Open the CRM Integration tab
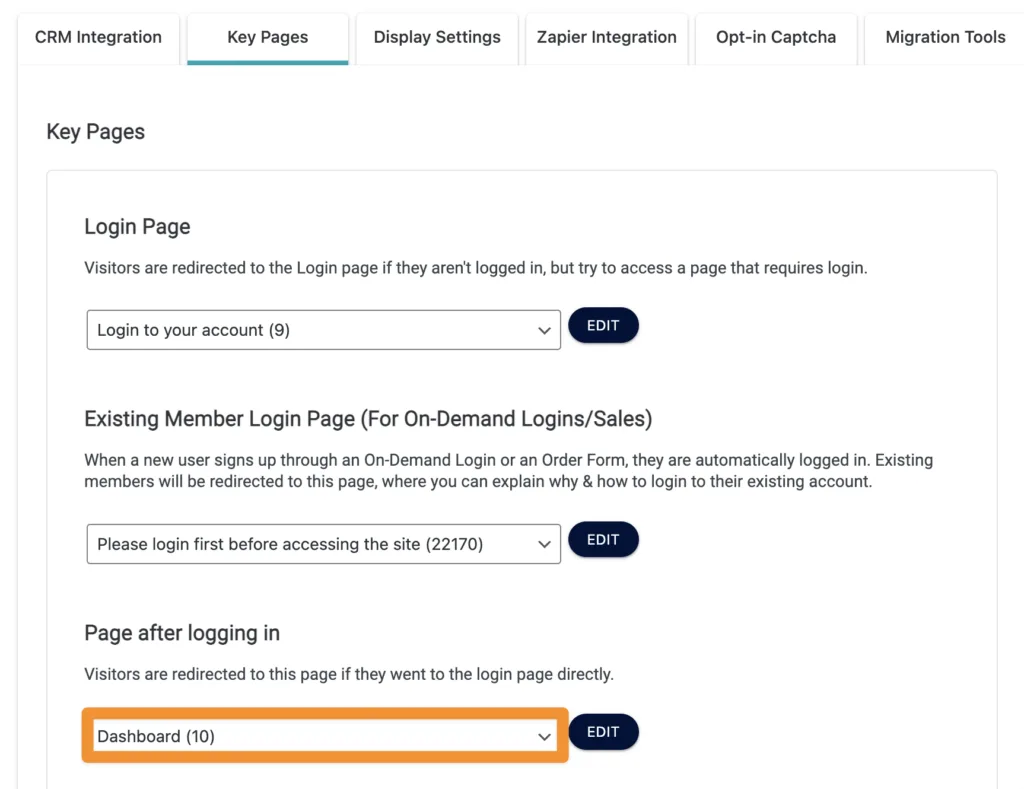This screenshot has height=789, width=1024. [97, 37]
